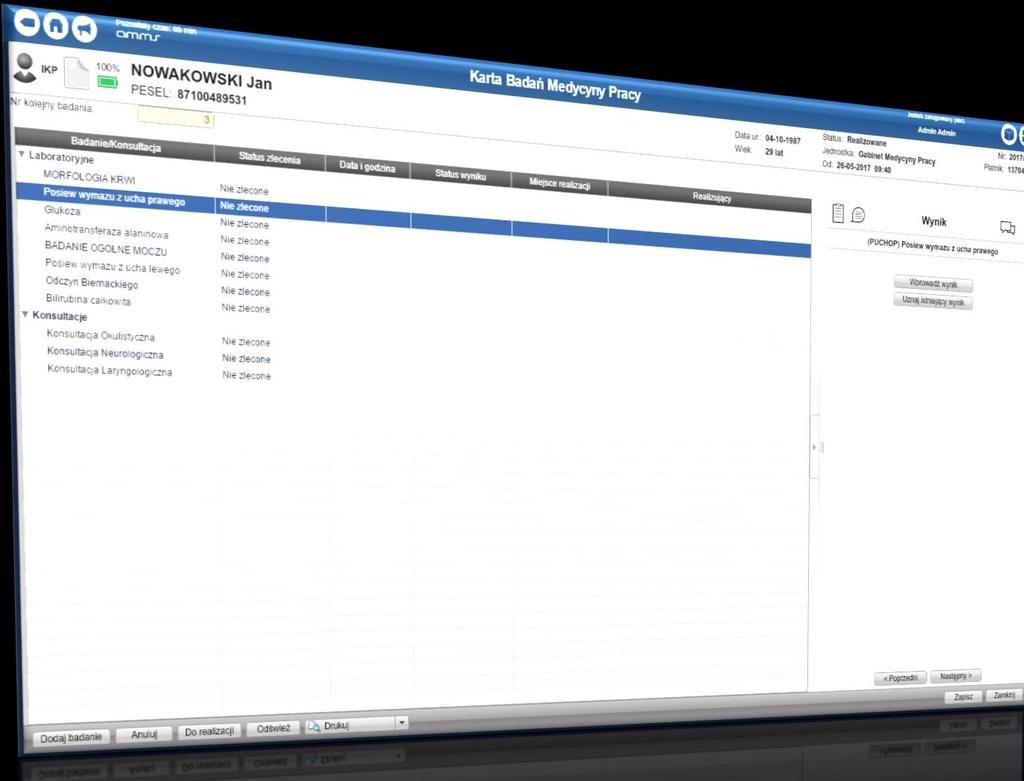Open the blank document icon

pyautogui.click(x=76, y=73)
